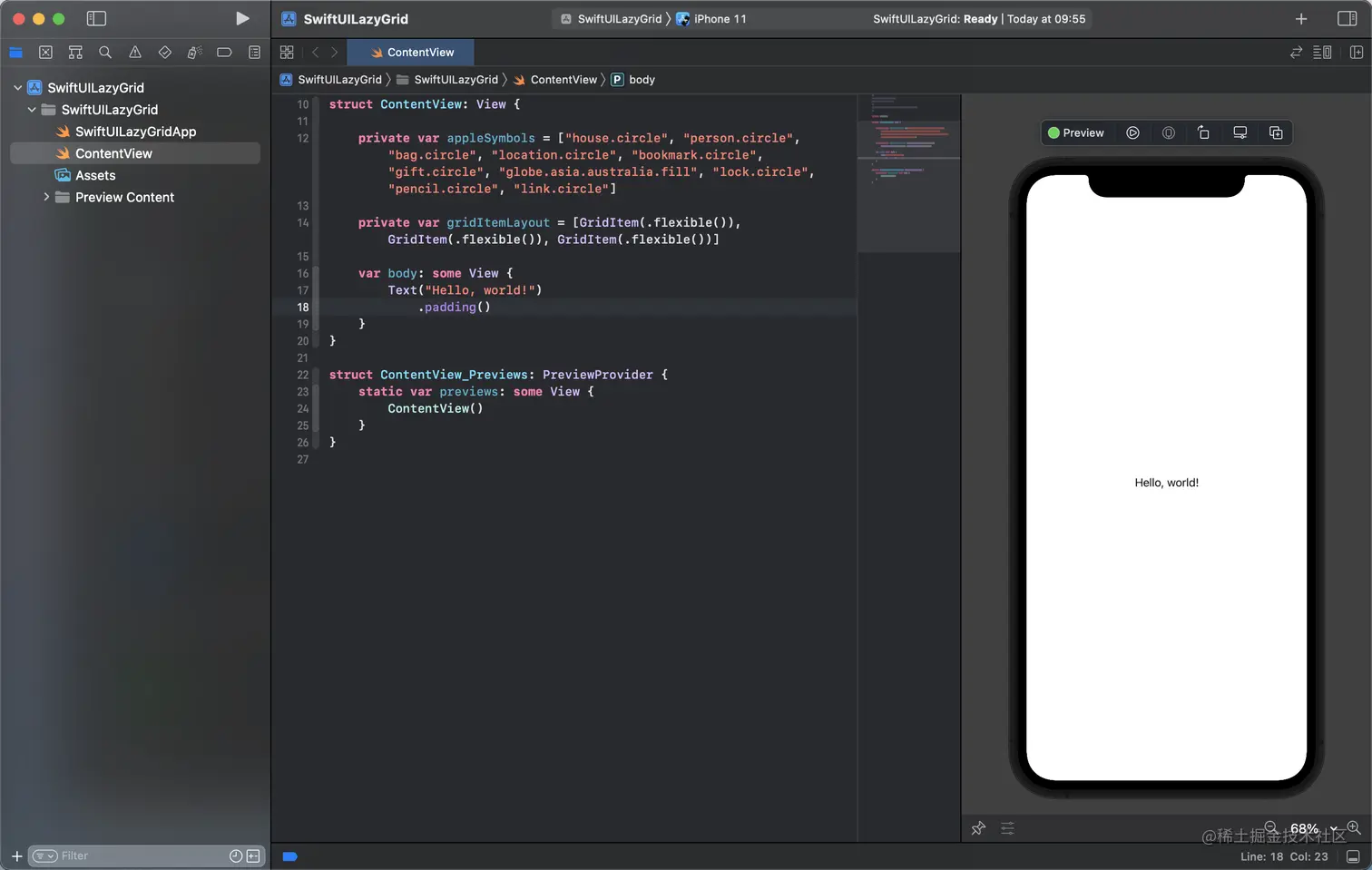1372x870 pixels.
Task: Open the Debug navigator spray icon
Action: pyautogui.click(x=194, y=53)
